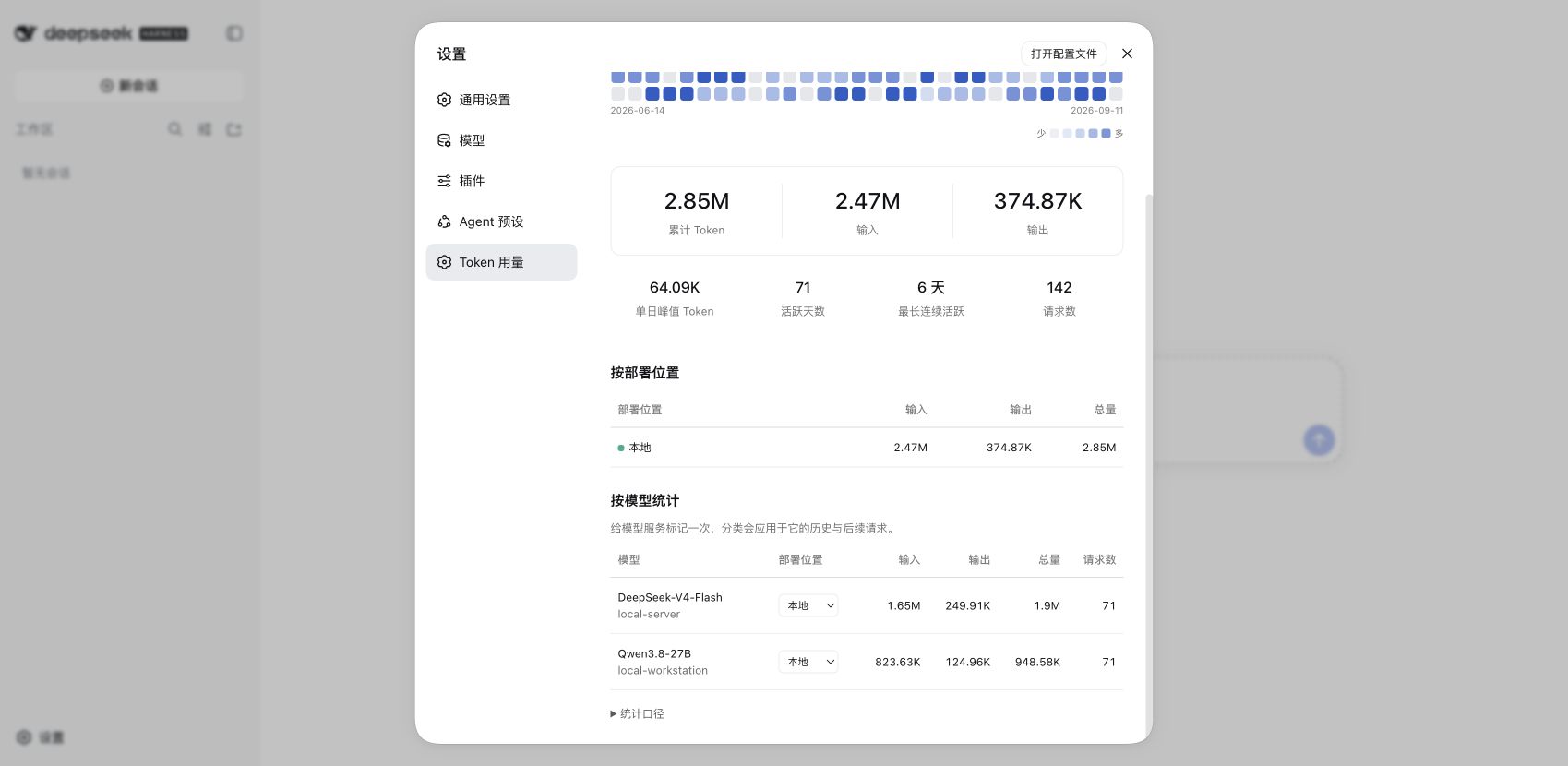Screen dimensions: 1568x766
Task: Click the 总量 header in the 按部署位置 table
Action: (1105, 410)
